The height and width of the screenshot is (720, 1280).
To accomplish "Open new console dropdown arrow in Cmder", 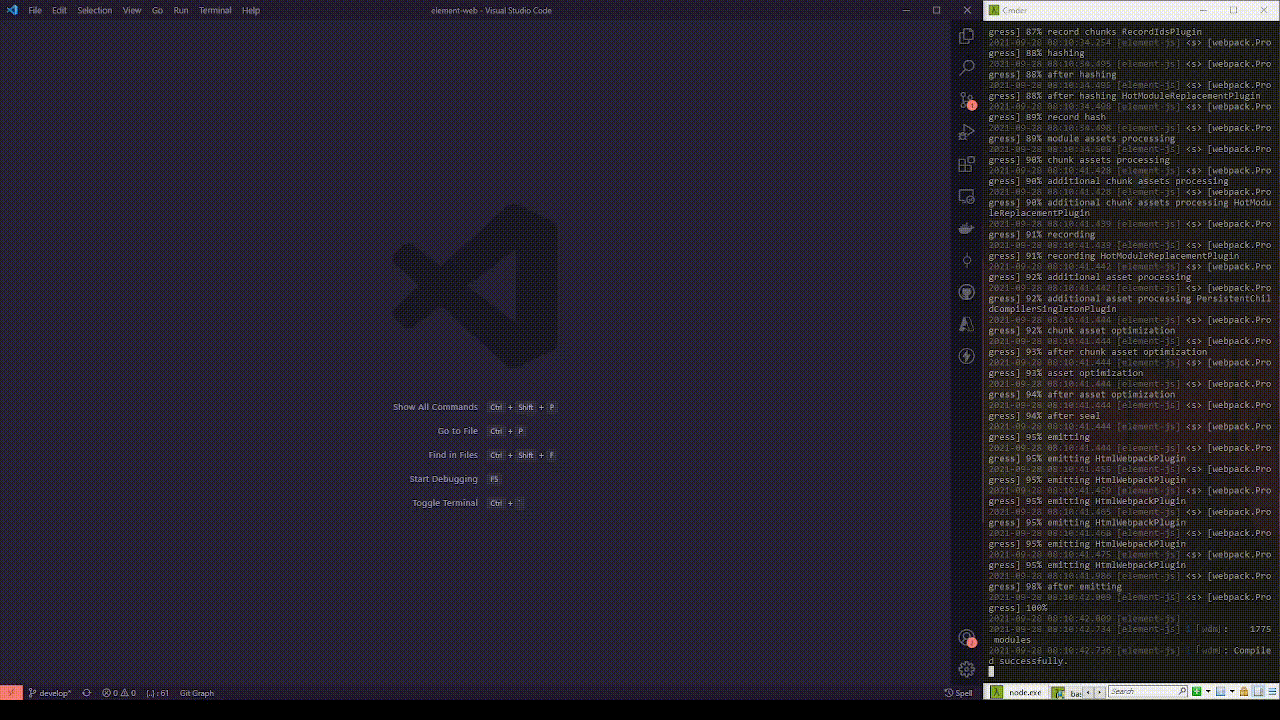I will click(x=1208, y=692).
